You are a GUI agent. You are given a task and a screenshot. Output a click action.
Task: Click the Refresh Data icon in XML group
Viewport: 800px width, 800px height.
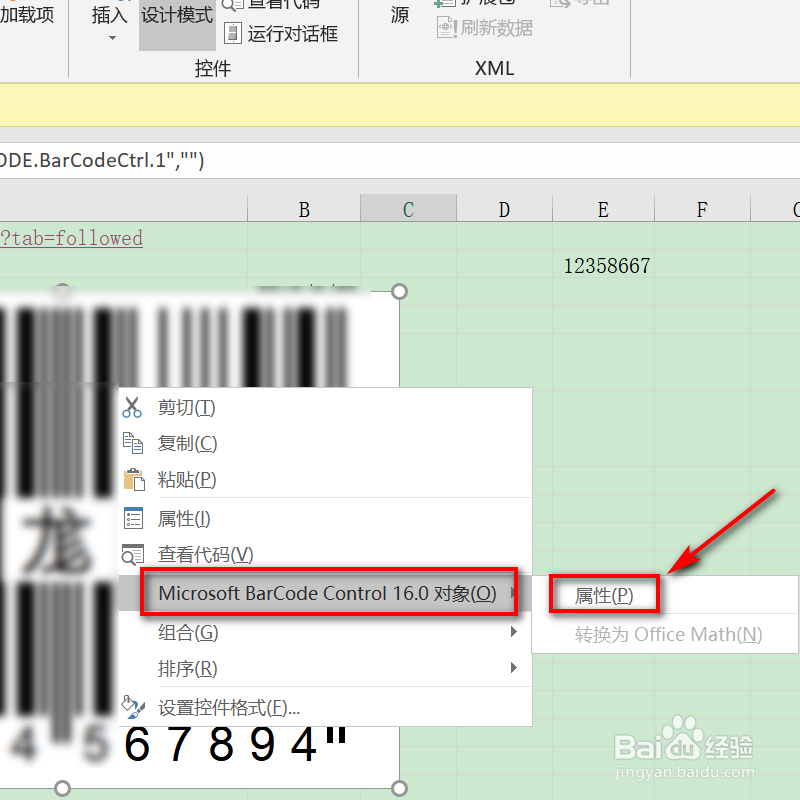point(446,28)
